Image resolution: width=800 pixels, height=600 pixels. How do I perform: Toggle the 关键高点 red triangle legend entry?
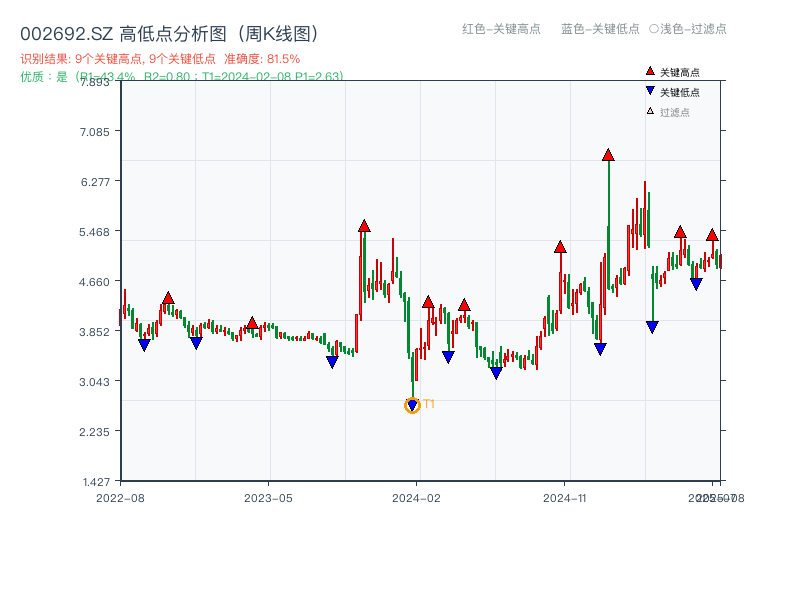672,72
